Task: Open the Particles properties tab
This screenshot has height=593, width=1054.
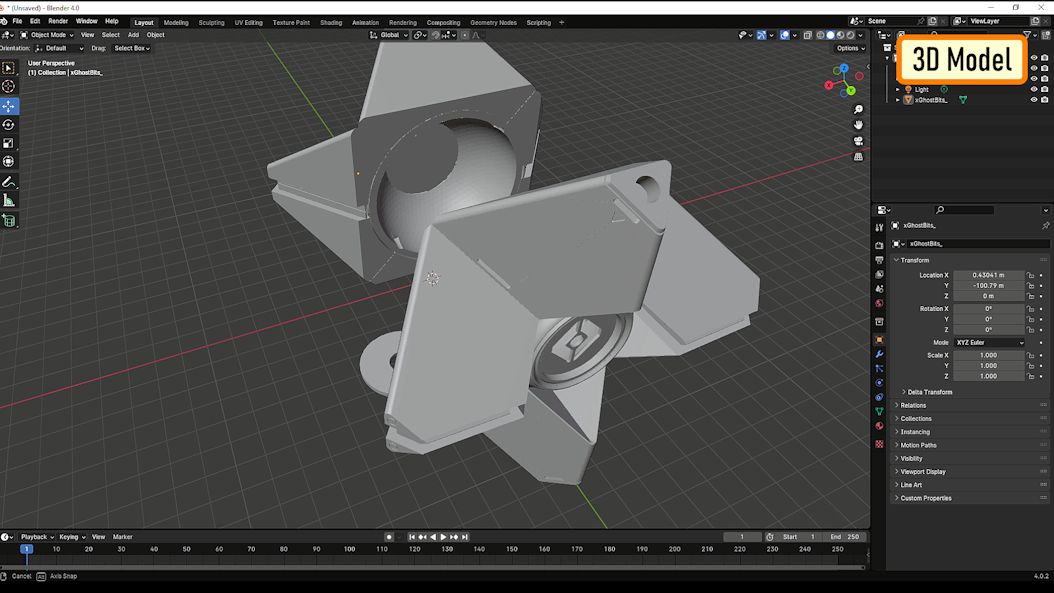Action: (879, 368)
